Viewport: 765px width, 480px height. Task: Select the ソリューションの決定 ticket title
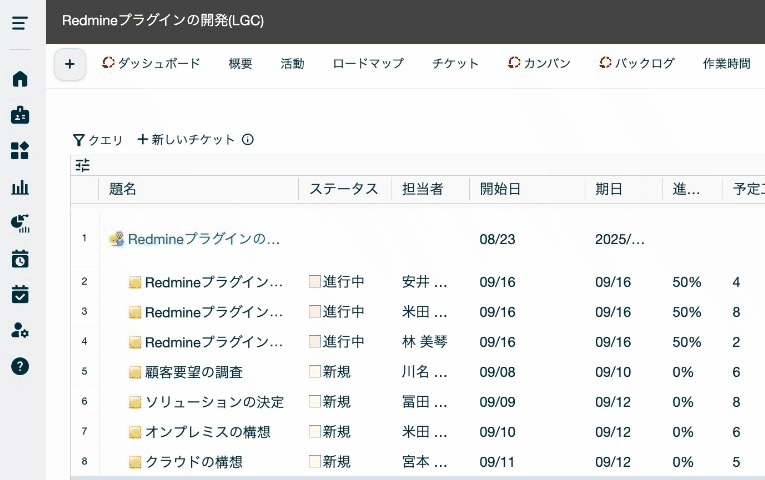pos(215,402)
